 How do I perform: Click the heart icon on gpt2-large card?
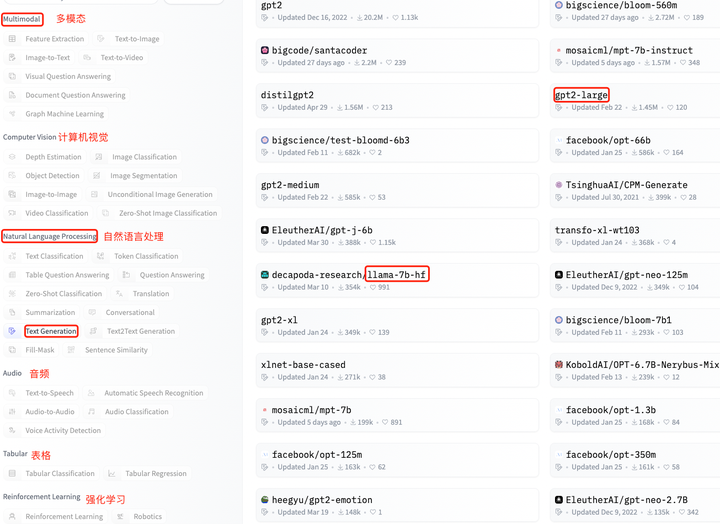(670, 107)
